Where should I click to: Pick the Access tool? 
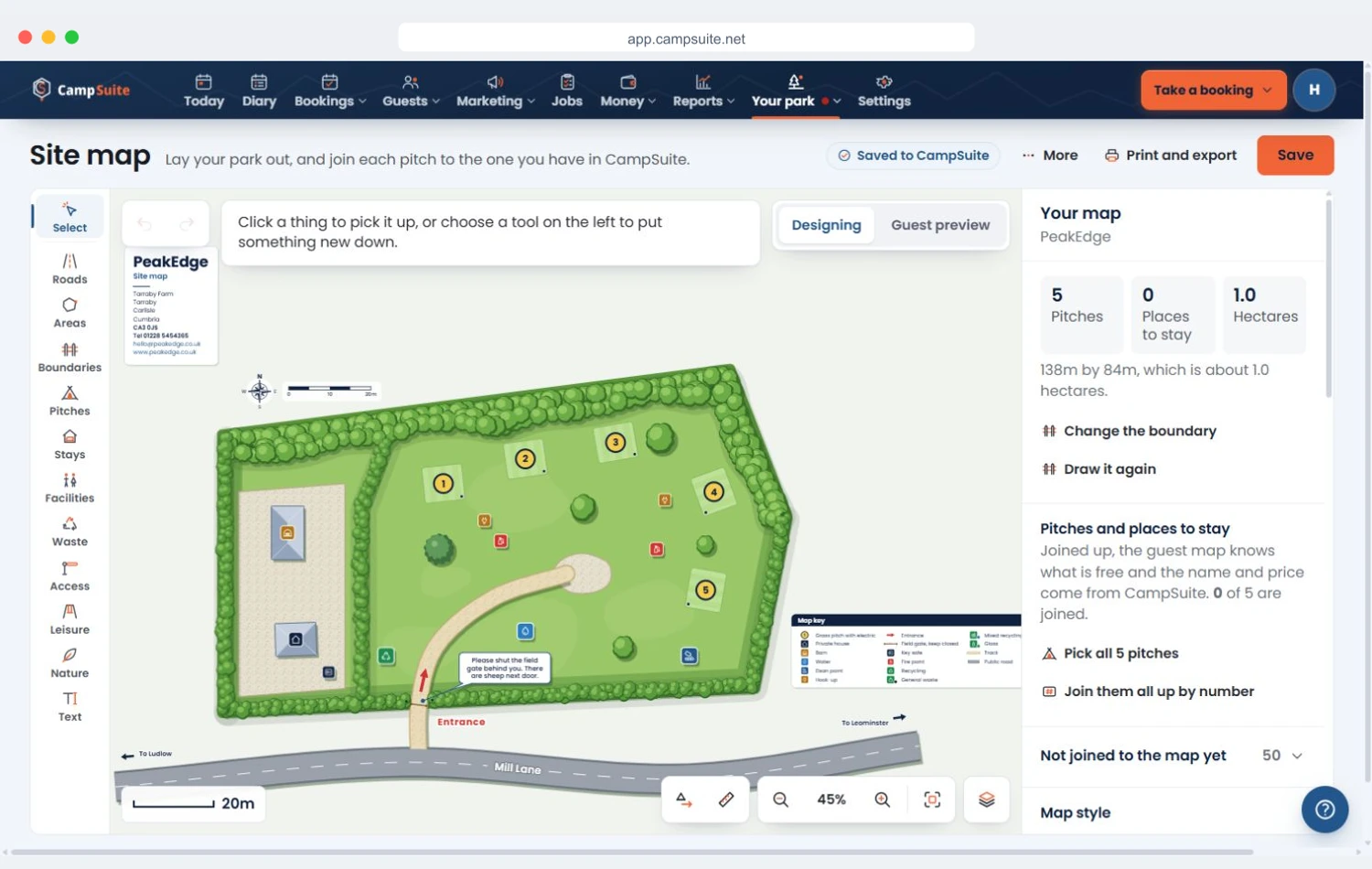click(70, 575)
